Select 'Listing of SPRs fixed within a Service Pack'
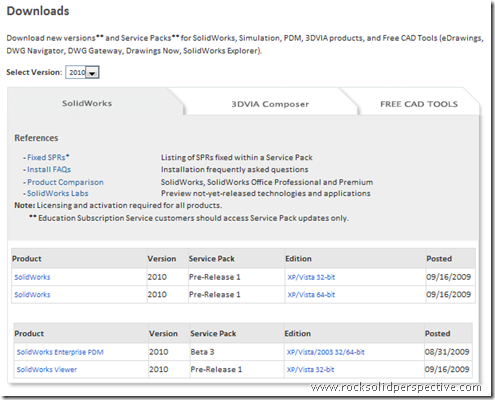 [237, 157]
